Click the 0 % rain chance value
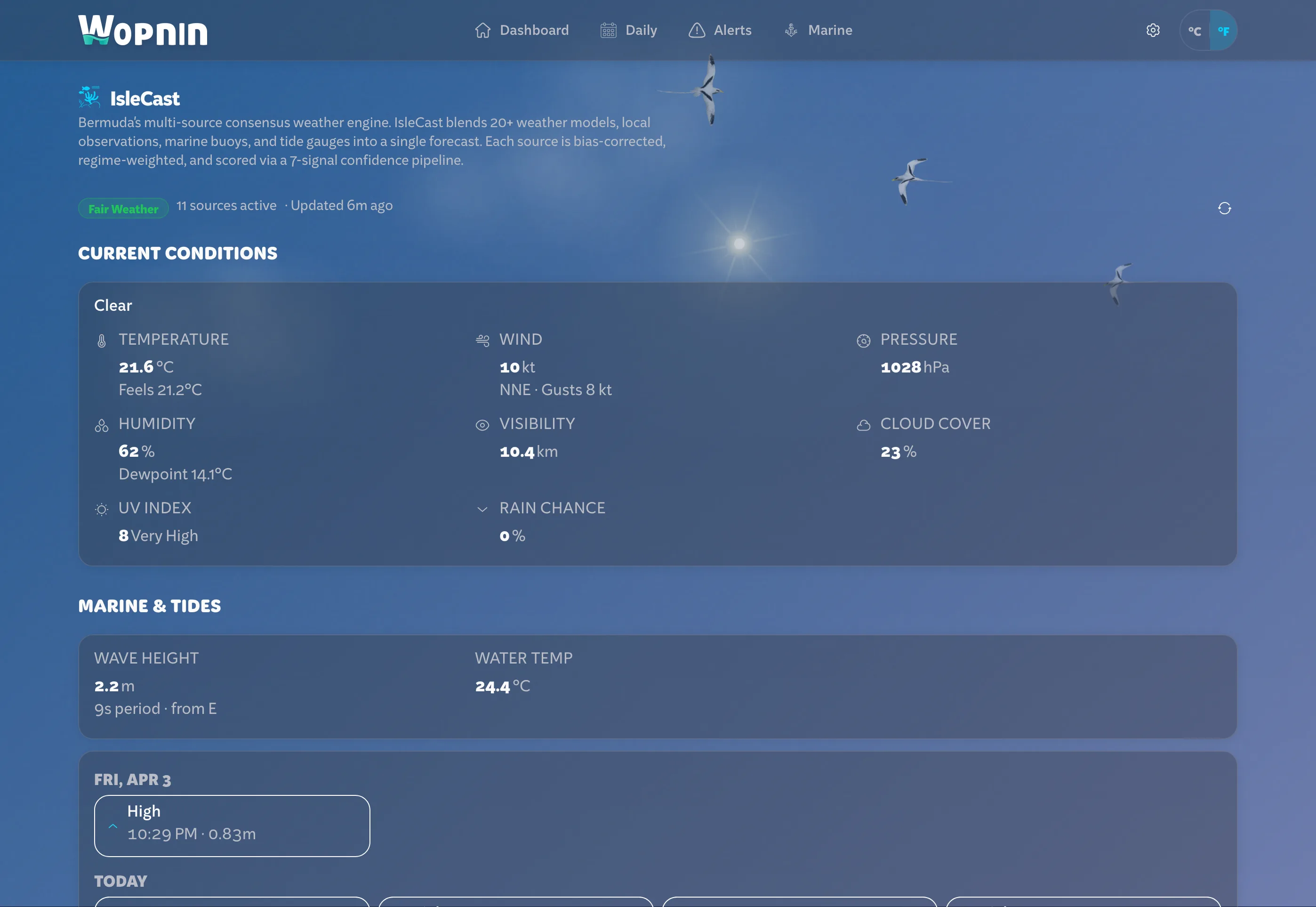Viewport: 1316px width, 907px height. pyautogui.click(x=512, y=535)
